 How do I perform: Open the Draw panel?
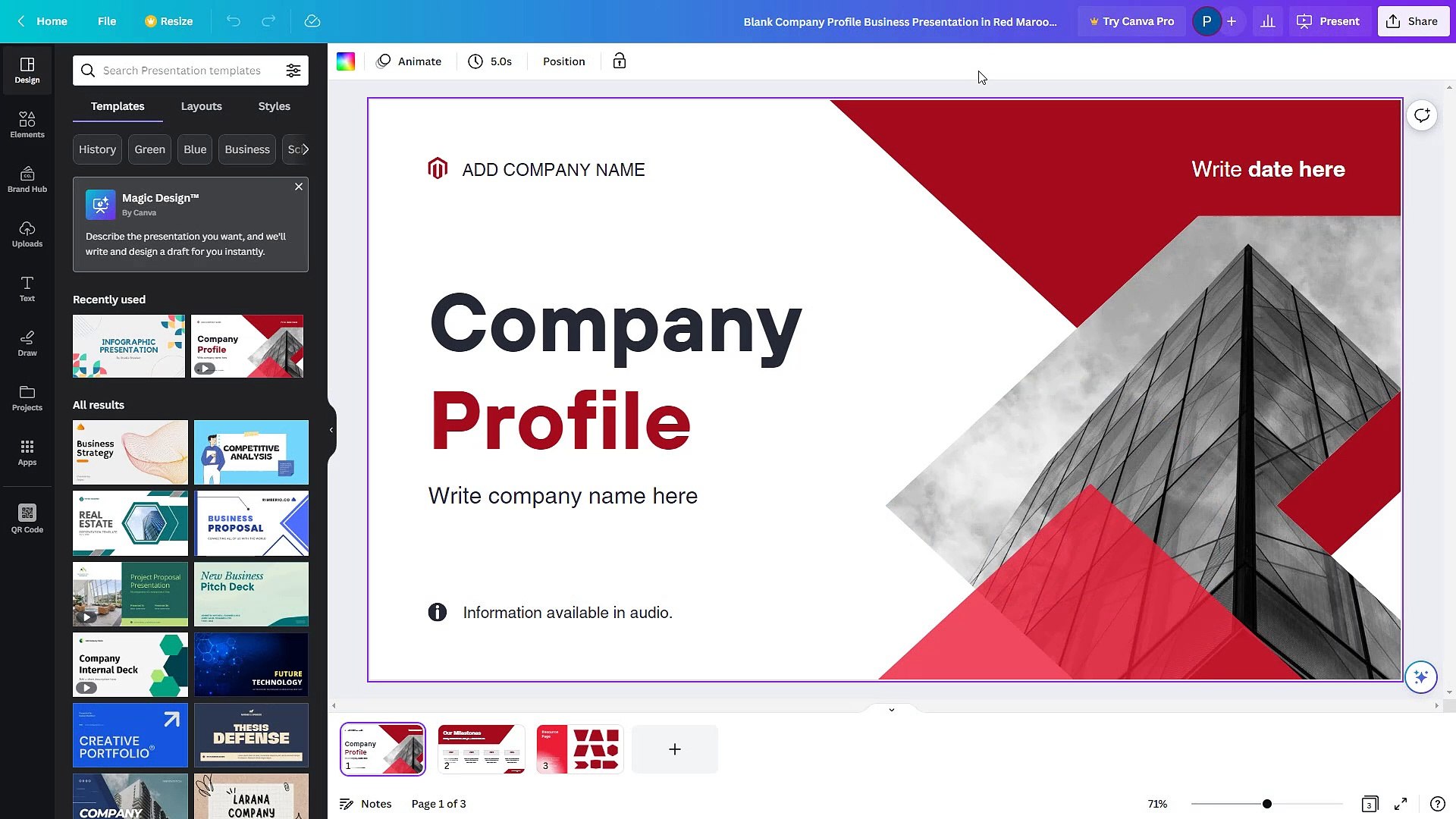point(27,343)
